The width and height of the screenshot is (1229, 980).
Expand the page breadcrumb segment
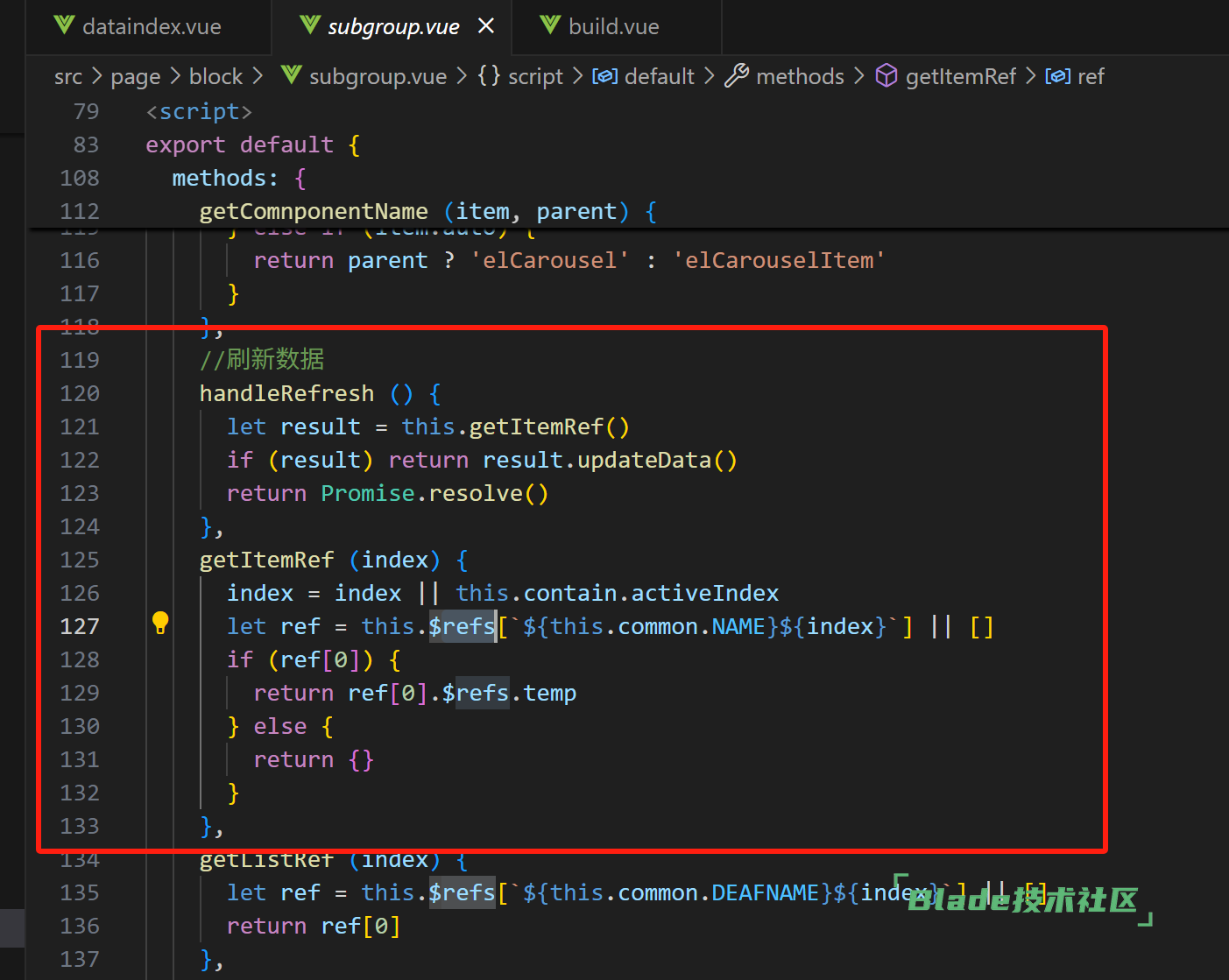coord(135,77)
